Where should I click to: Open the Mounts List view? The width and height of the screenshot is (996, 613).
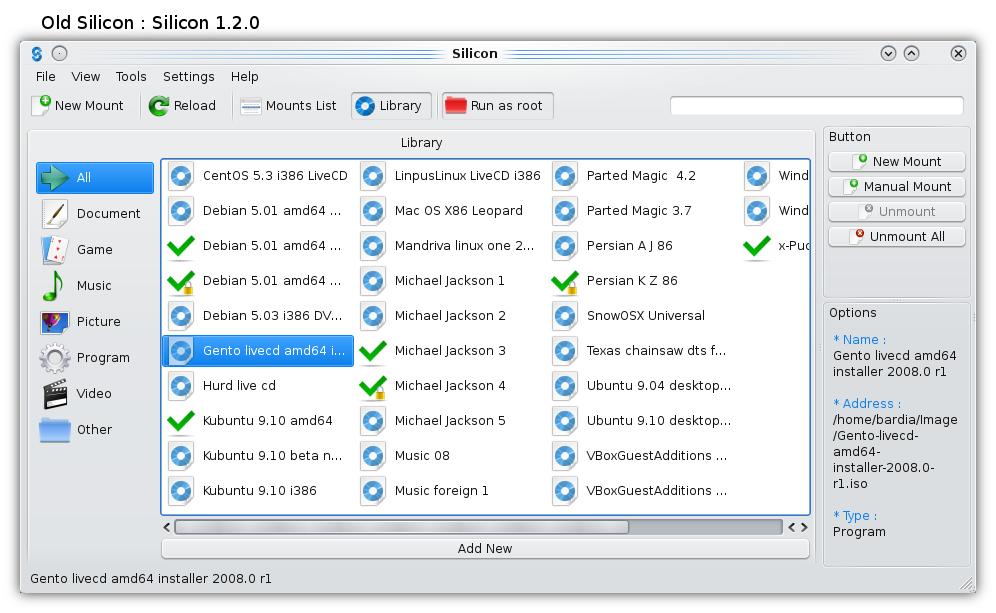(x=288, y=105)
